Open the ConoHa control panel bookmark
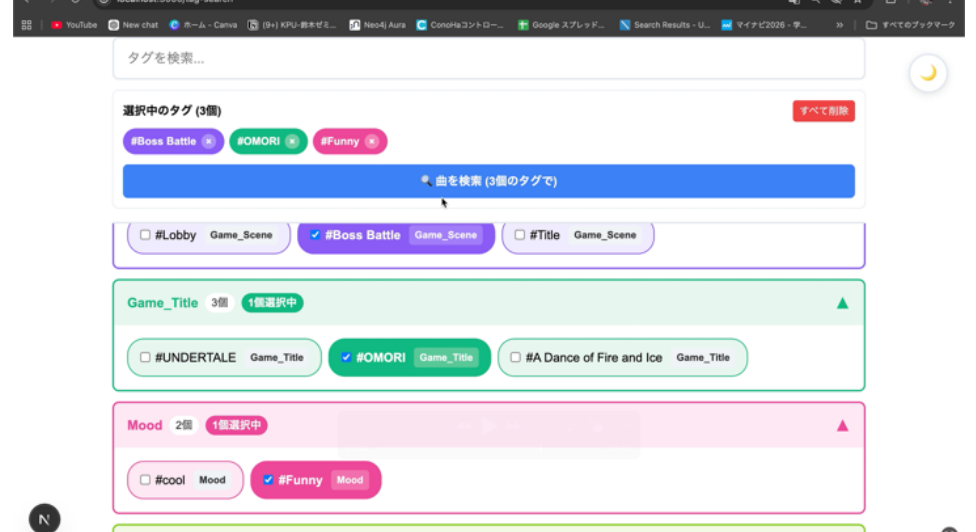976x532 pixels. pos(460,25)
